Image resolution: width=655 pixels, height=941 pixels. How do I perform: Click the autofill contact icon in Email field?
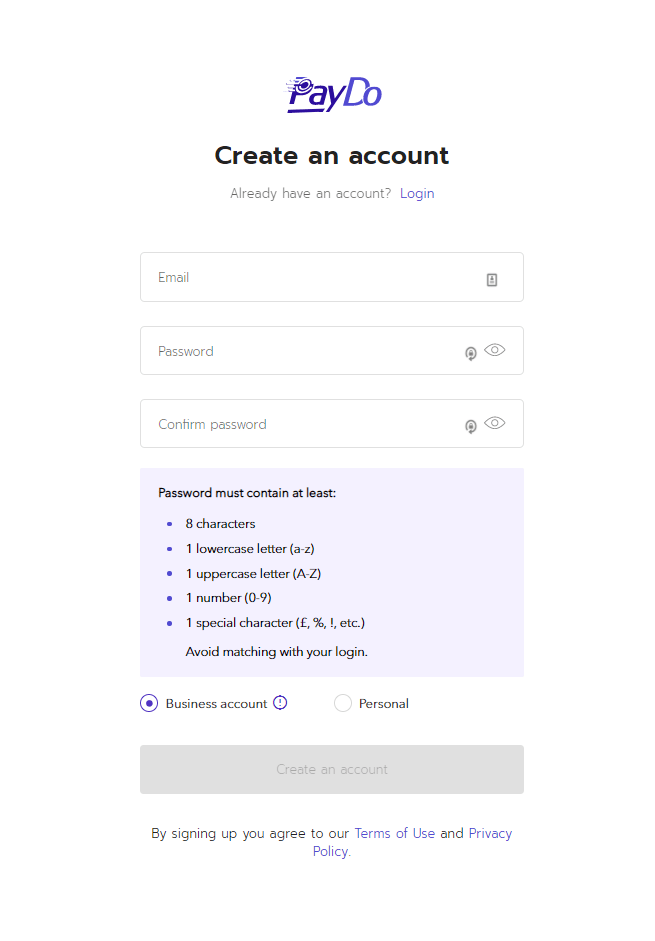click(492, 280)
